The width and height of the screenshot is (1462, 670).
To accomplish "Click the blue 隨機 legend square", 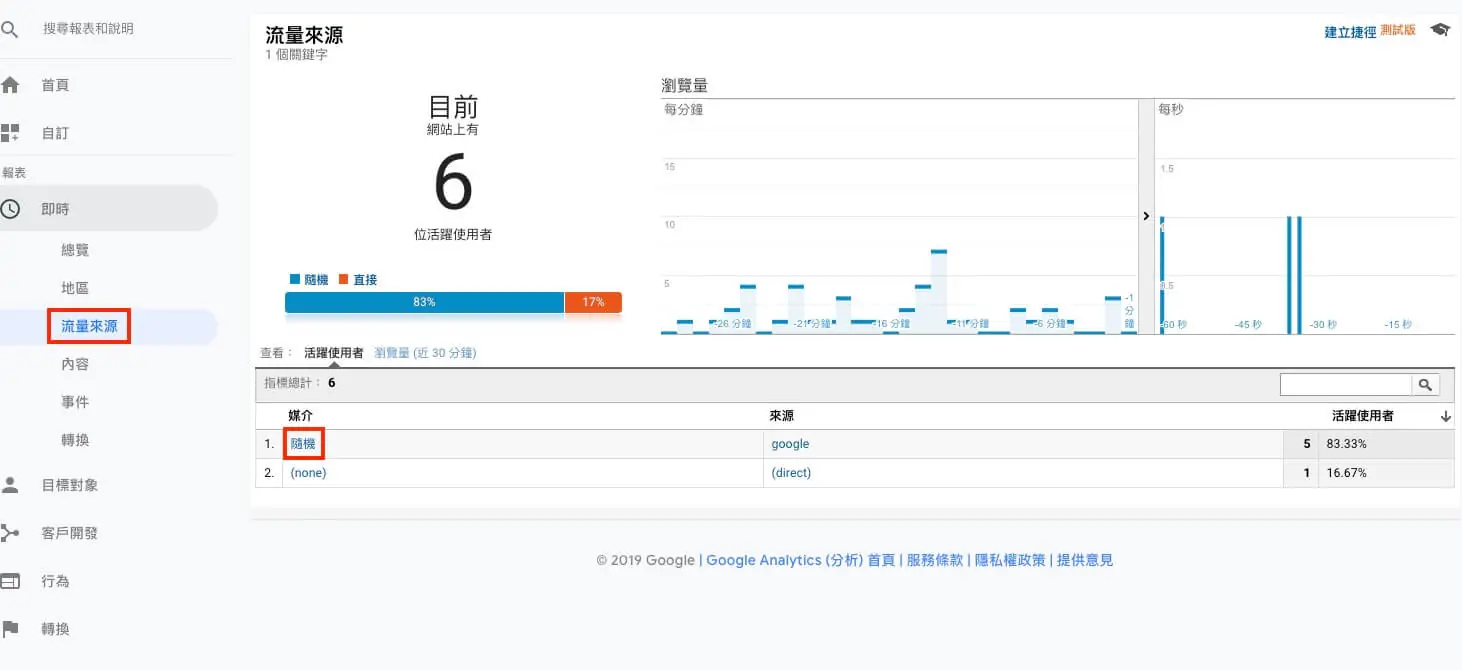I will click(294, 280).
